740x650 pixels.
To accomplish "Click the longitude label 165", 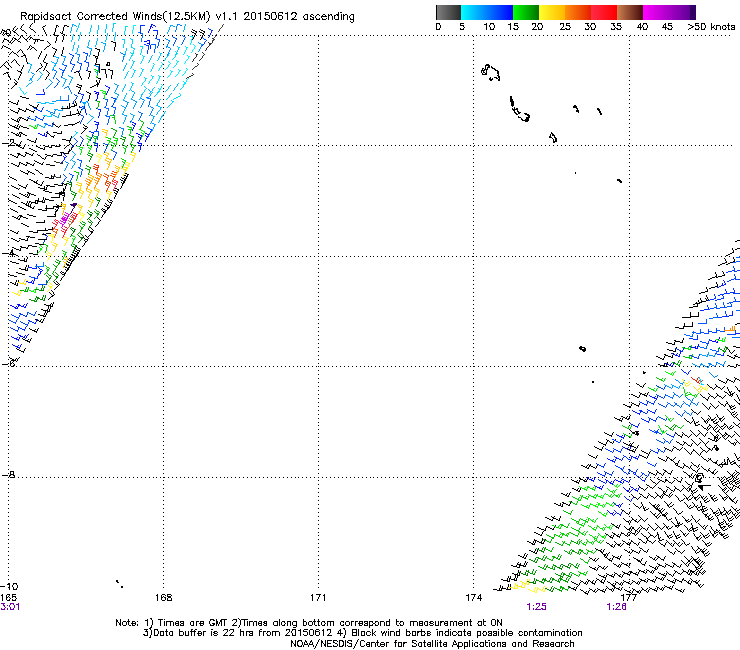I will click(8, 598).
